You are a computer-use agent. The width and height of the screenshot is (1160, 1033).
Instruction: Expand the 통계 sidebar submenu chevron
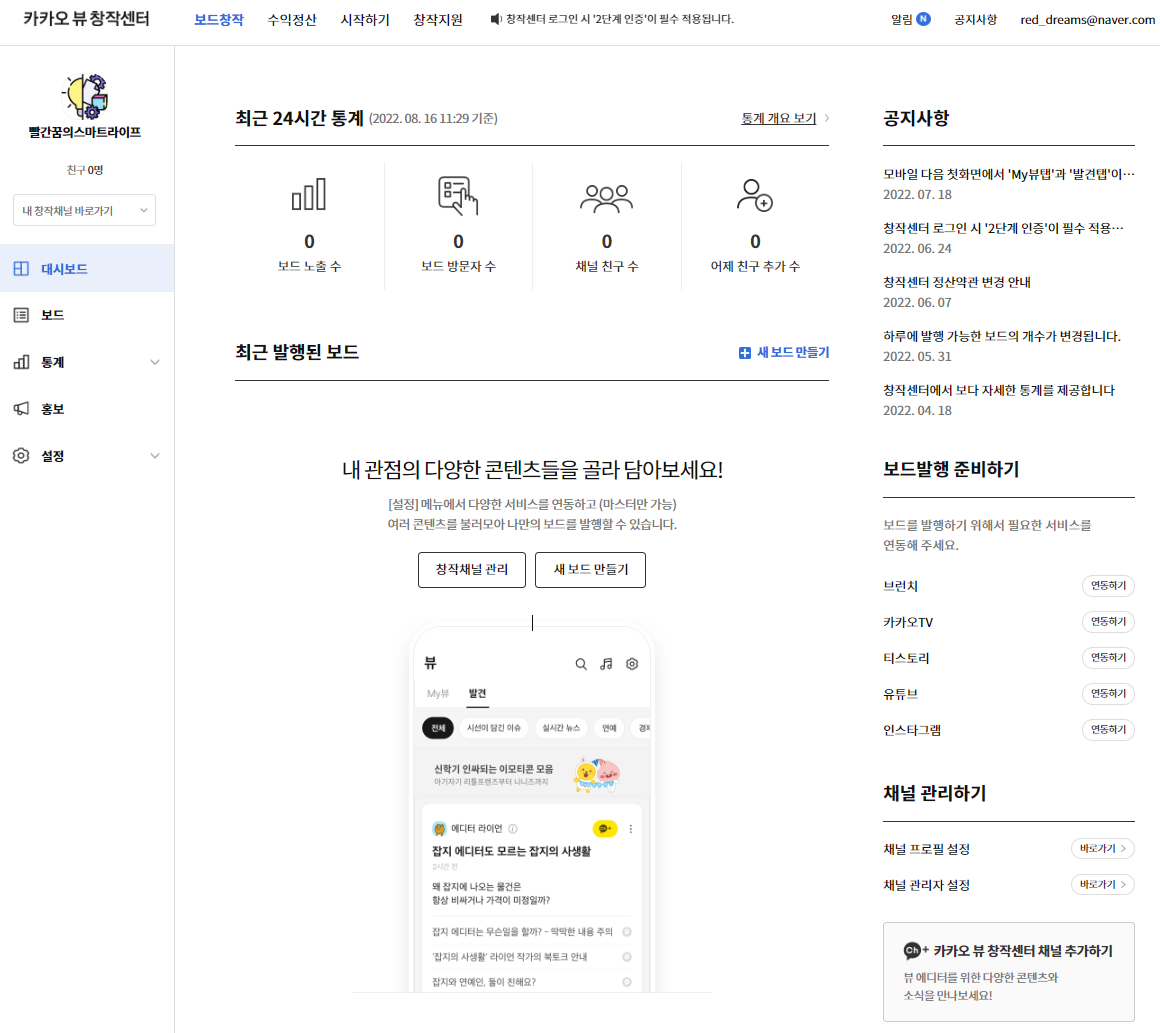(x=155, y=362)
